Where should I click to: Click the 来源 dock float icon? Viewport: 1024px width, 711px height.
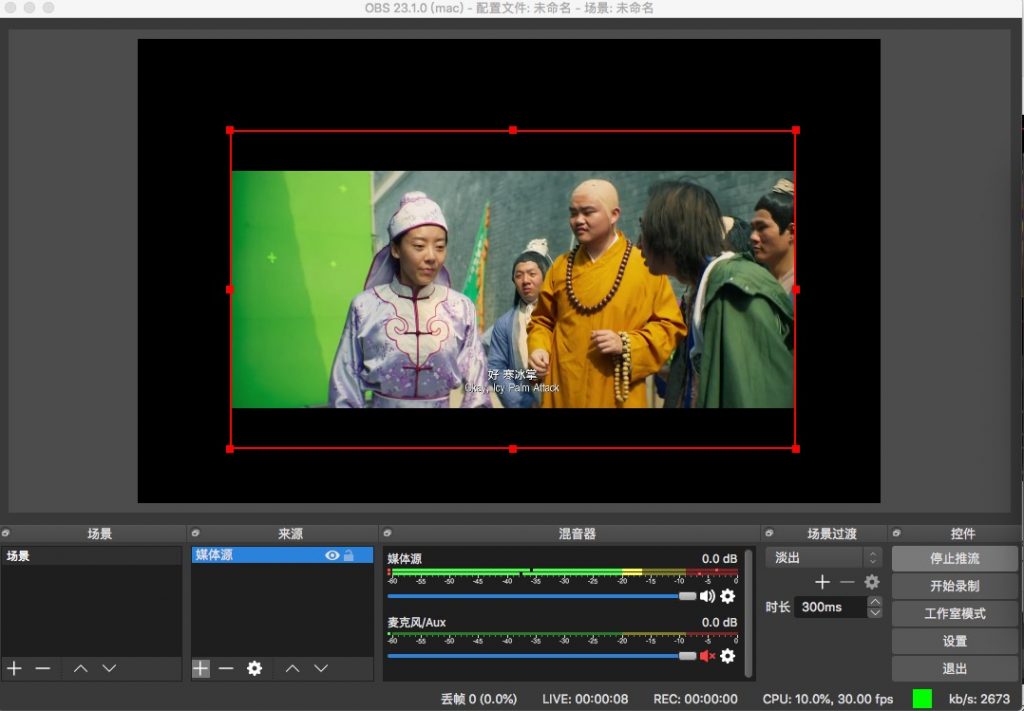coord(195,533)
